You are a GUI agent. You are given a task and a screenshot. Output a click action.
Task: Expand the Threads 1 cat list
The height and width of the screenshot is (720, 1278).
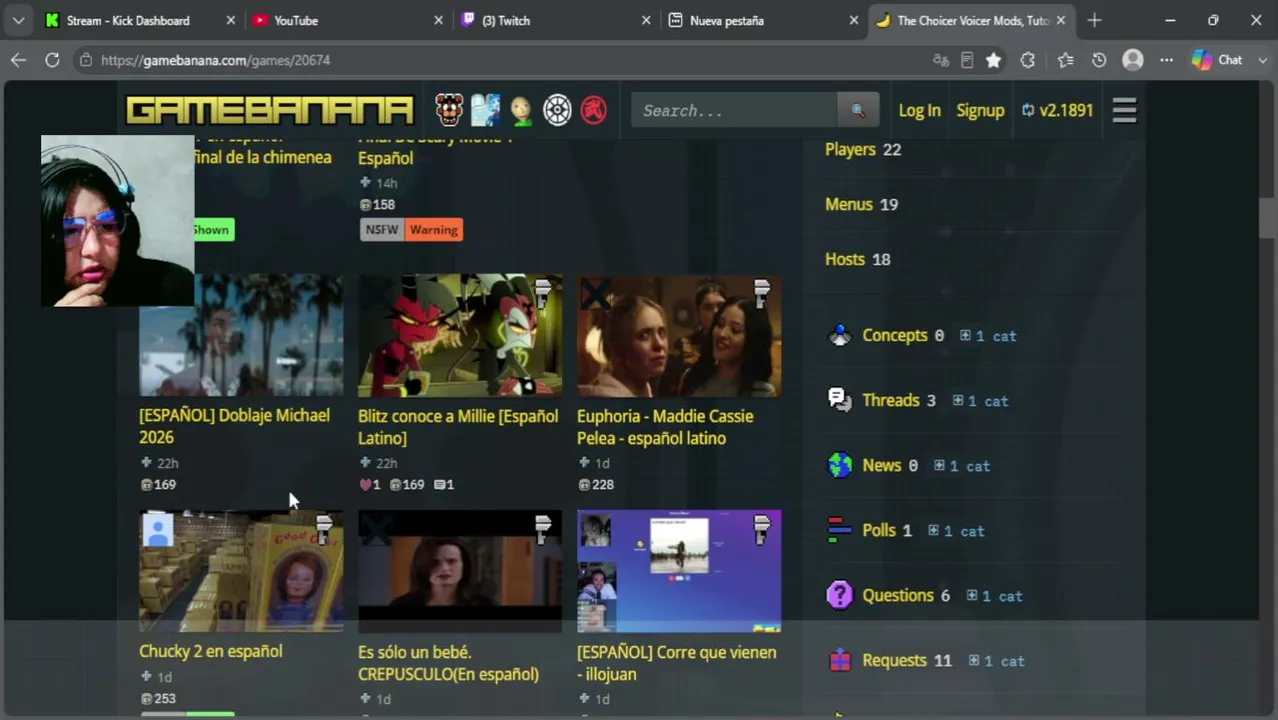(980, 401)
